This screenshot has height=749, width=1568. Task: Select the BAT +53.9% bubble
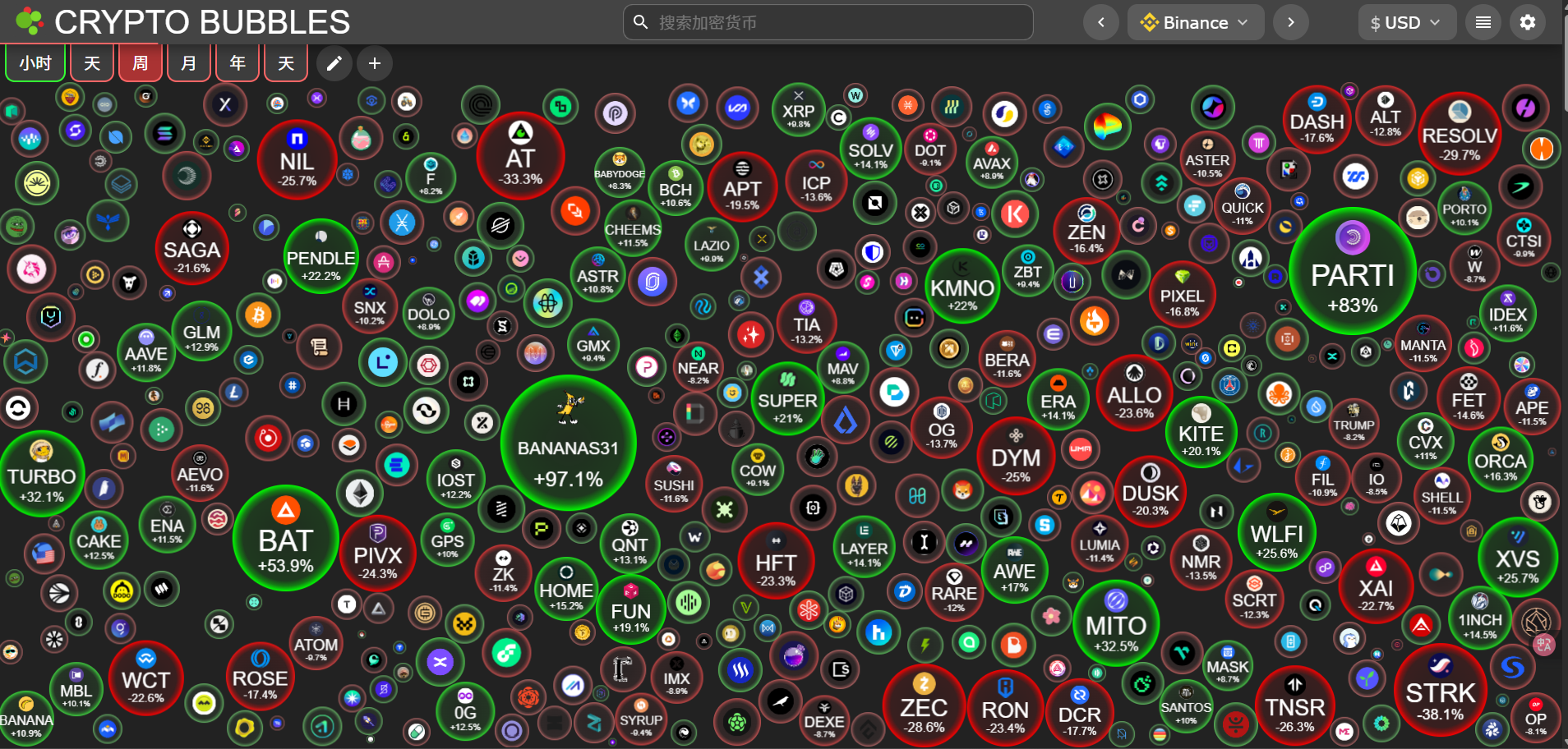[x=286, y=539]
